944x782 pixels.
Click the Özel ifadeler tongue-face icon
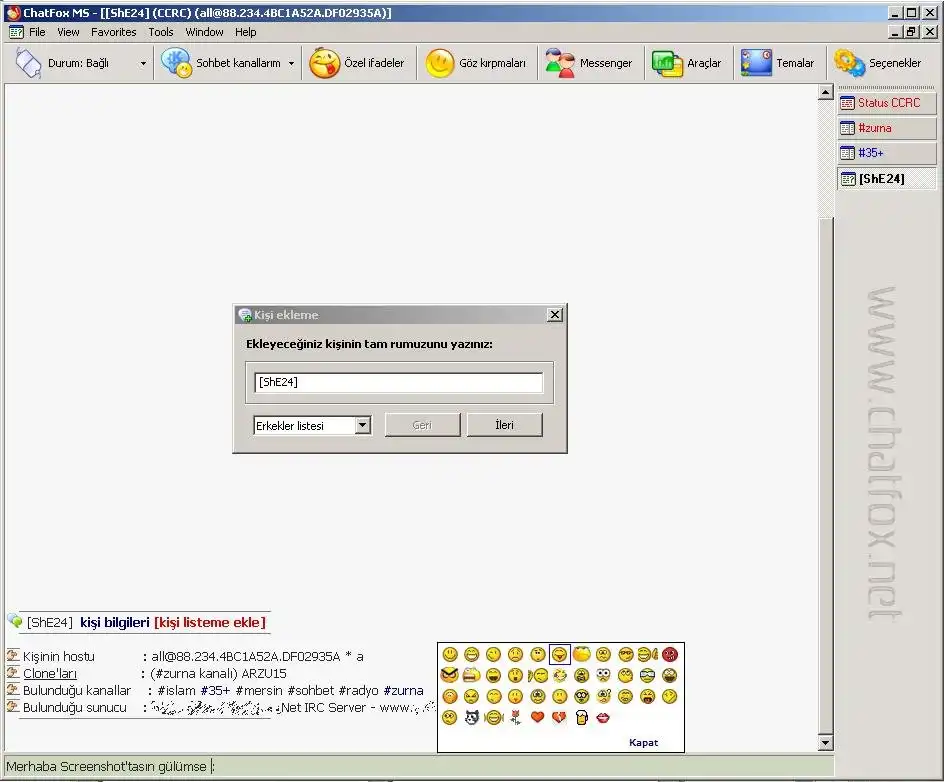324,63
